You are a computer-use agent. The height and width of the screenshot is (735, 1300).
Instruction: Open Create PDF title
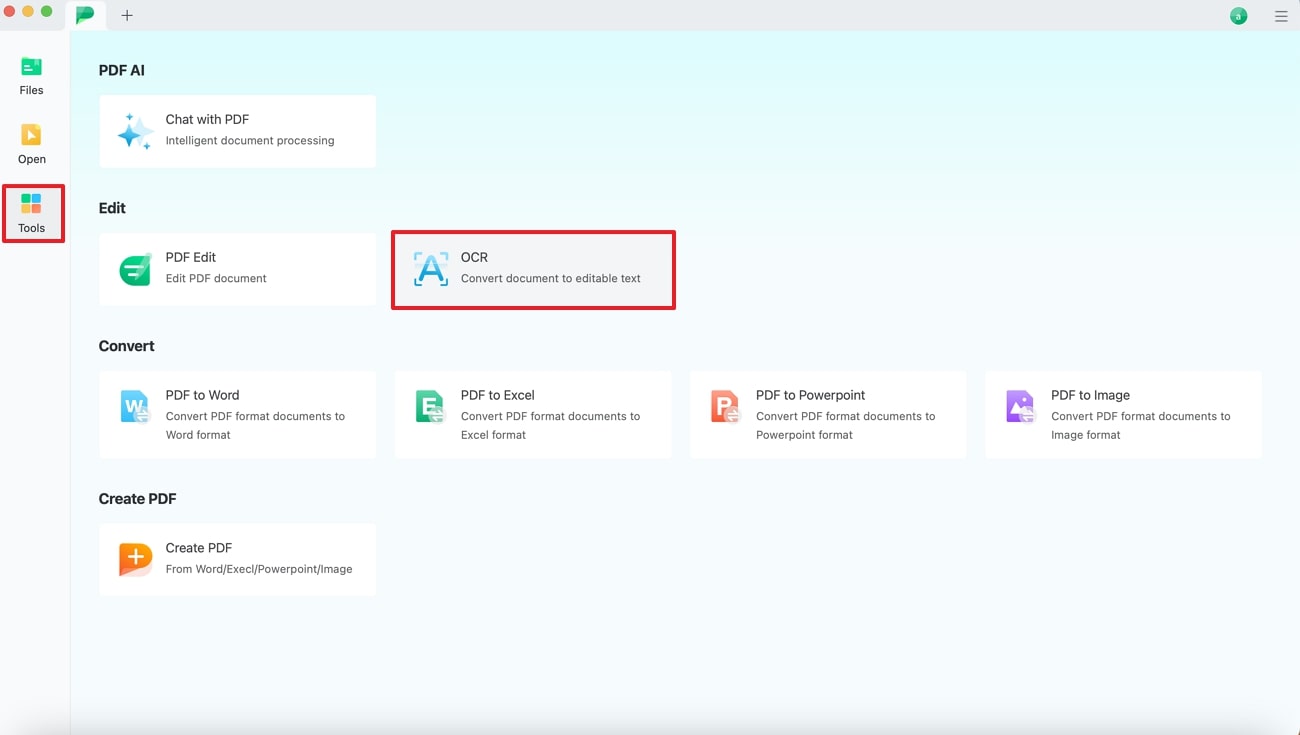coord(199,548)
